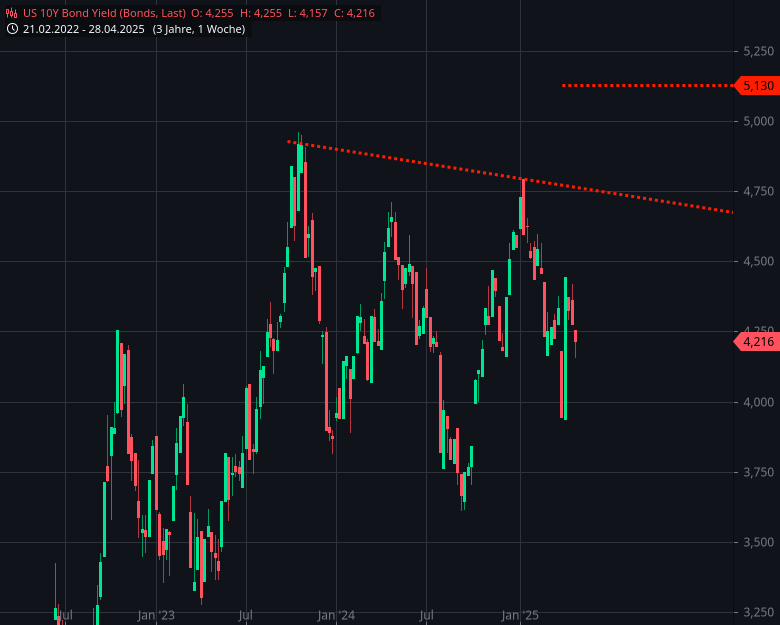
Task: Click the date range 21.02.2022 - 28.04.2025
Action: [84, 29]
